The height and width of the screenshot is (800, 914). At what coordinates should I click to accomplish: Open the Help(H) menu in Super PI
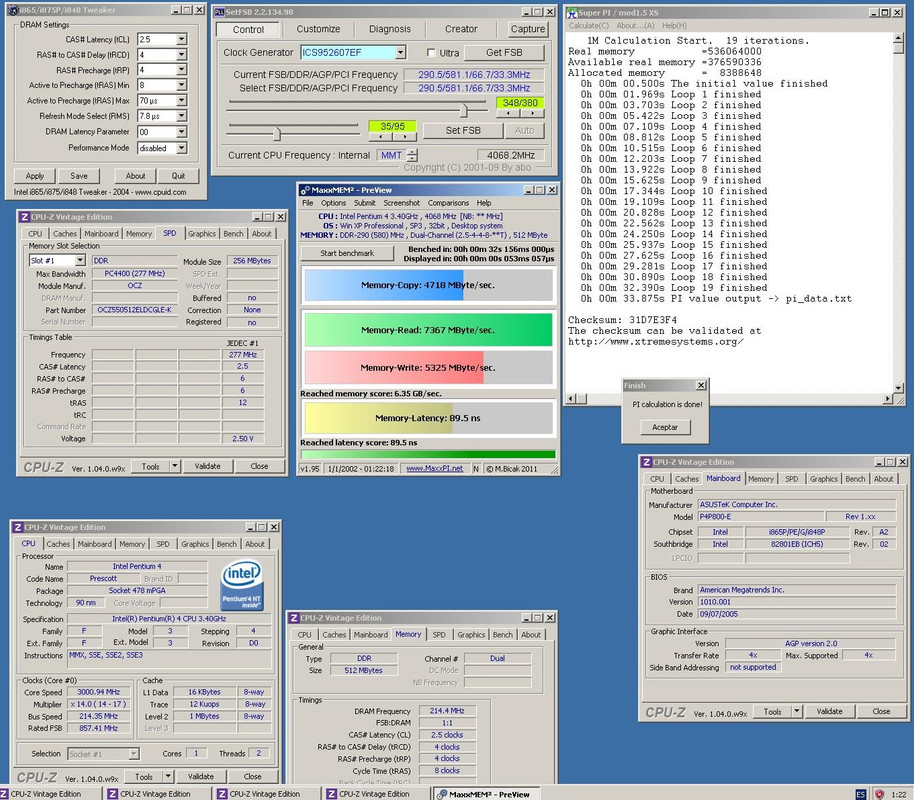click(674, 26)
